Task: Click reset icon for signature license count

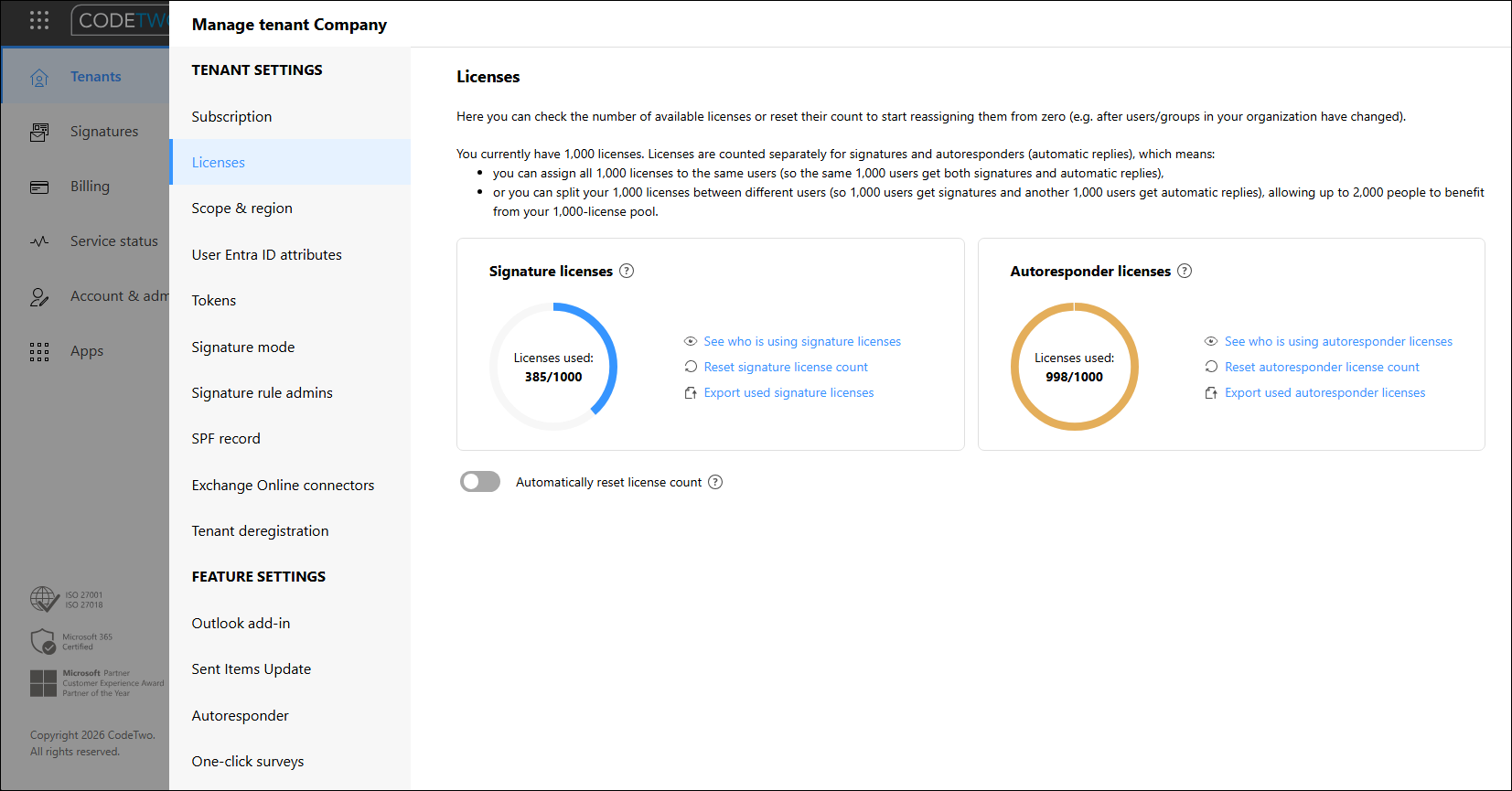Action: pyautogui.click(x=691, y=367)
